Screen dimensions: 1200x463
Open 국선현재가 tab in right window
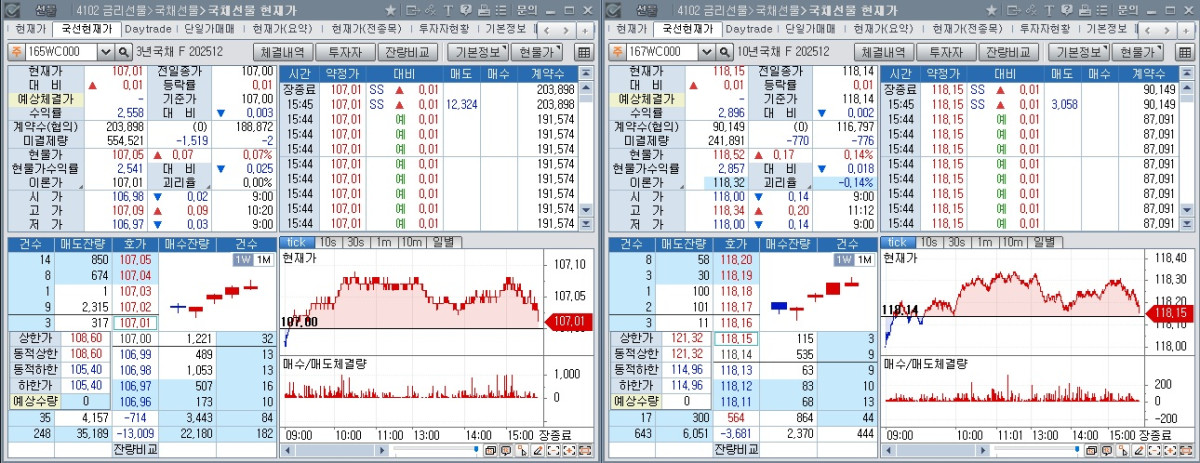pyautogui.click(x=687, y=29)
